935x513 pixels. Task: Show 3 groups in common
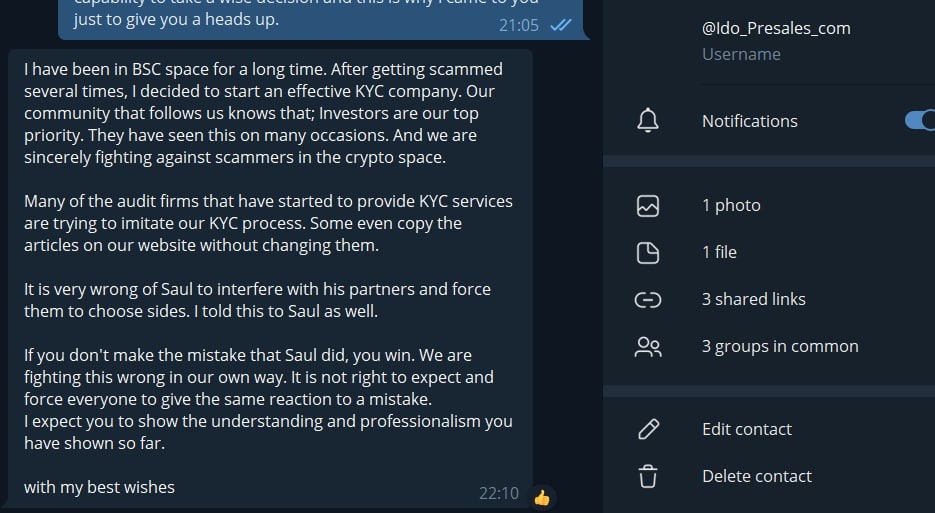tap(780, 347)
